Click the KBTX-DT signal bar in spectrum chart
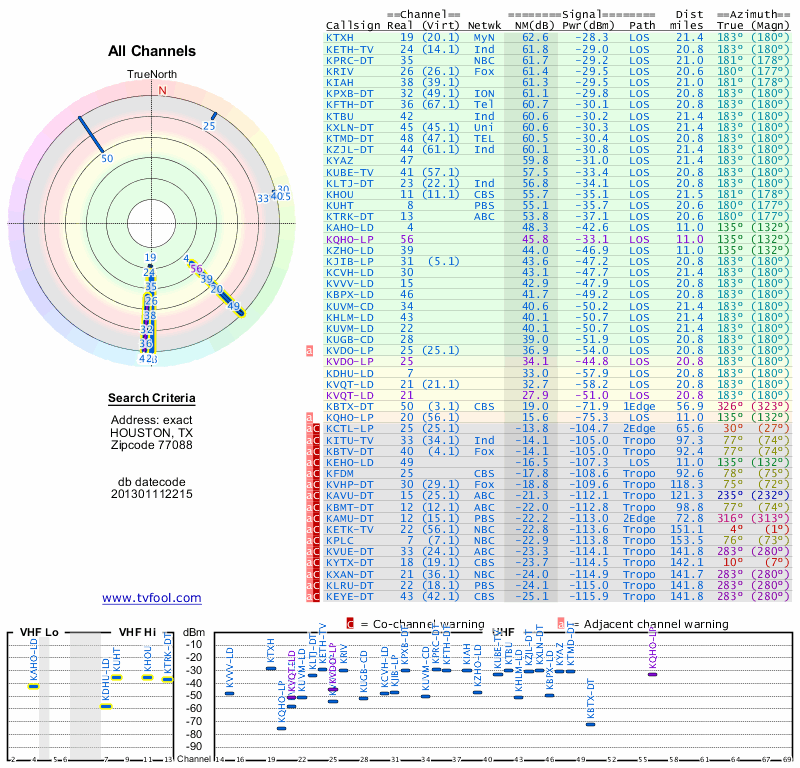 591,723
